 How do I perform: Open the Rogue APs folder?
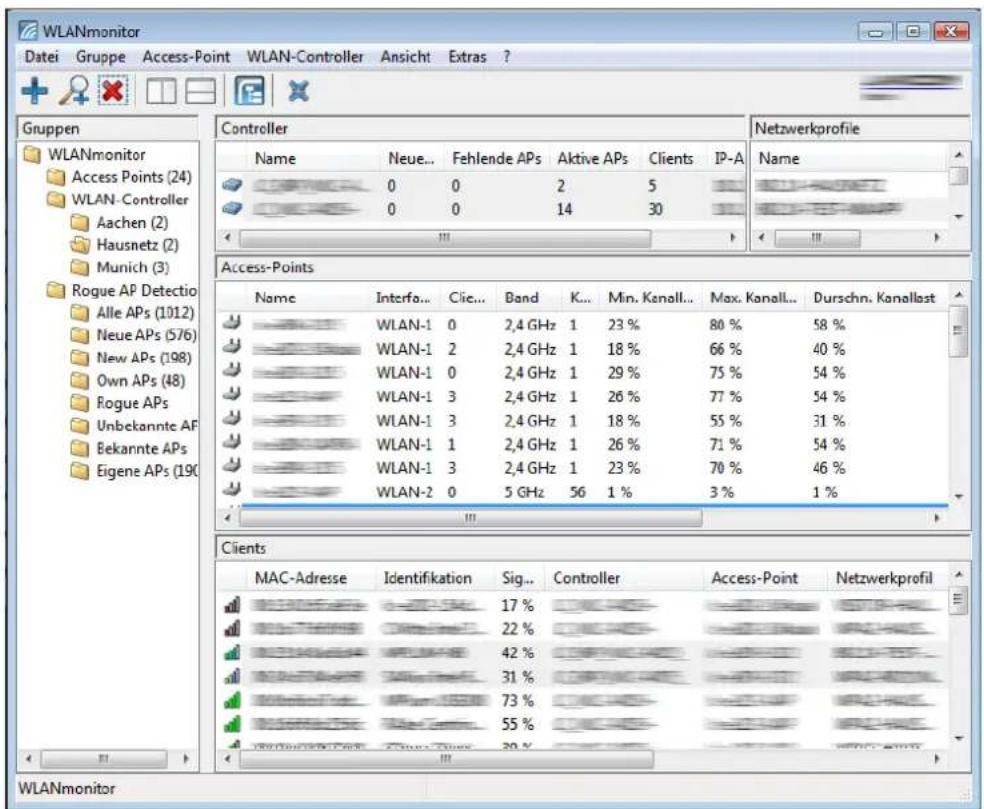[120, 403]
